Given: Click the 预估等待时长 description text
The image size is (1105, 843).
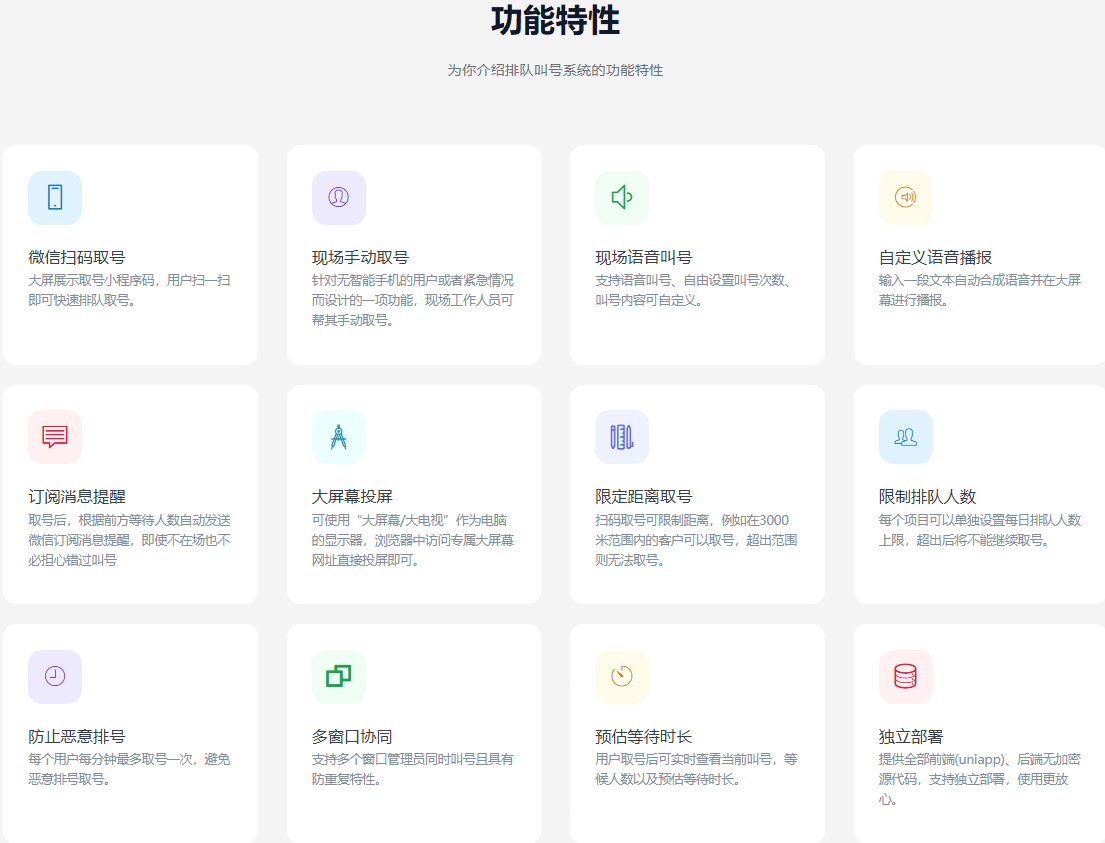Looking at the screenshot, I should (x=696, y=769).
